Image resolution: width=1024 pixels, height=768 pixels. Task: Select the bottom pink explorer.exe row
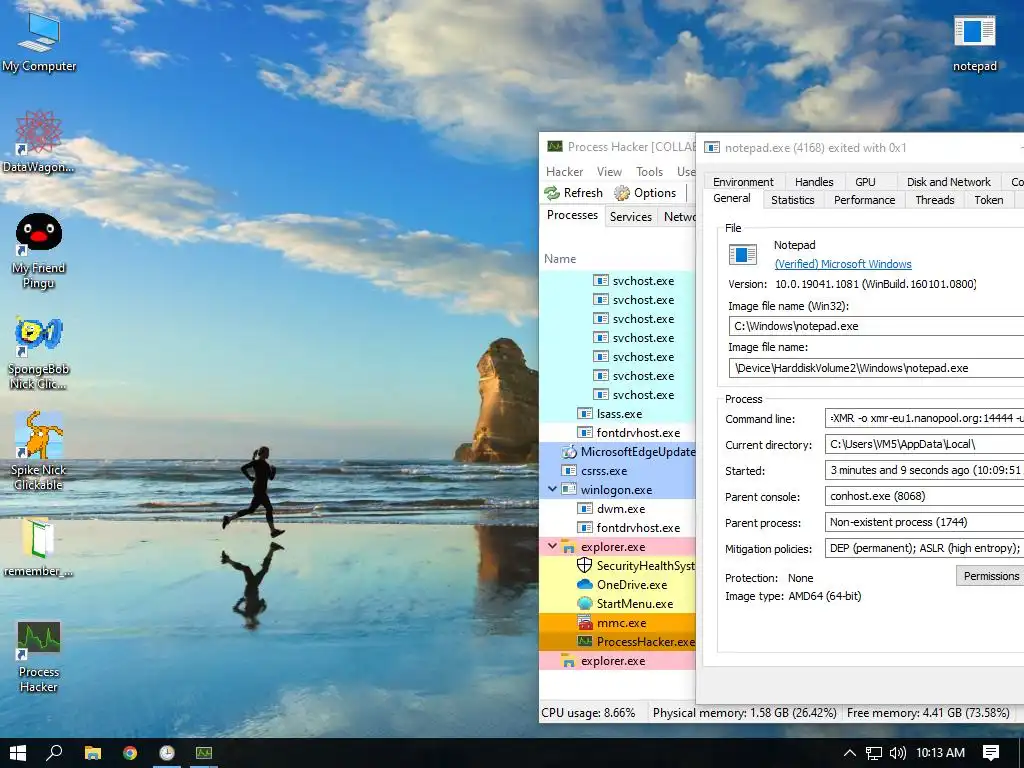coord(617,660)
